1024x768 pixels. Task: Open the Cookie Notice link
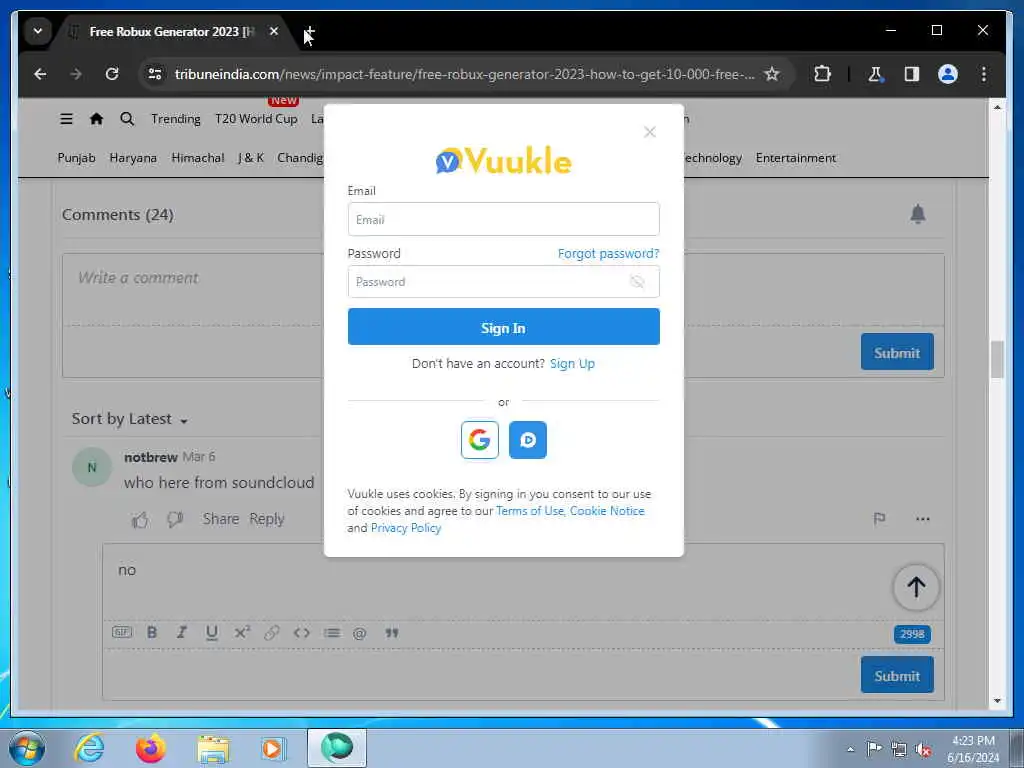click(x=607, y=511)
